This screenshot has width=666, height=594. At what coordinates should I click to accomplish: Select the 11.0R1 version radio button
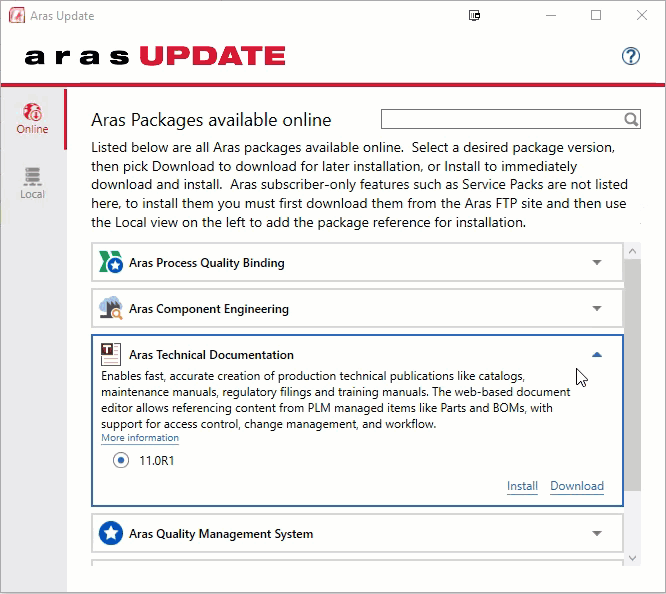121,460
